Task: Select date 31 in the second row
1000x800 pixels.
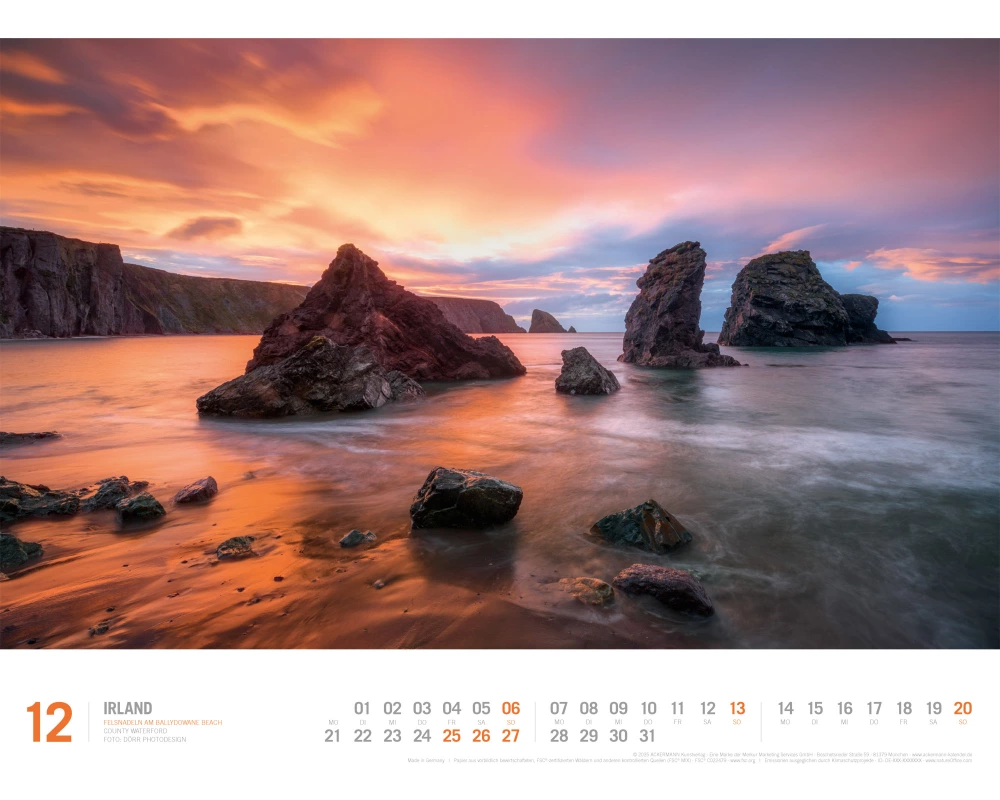Action: coord(648,736)
